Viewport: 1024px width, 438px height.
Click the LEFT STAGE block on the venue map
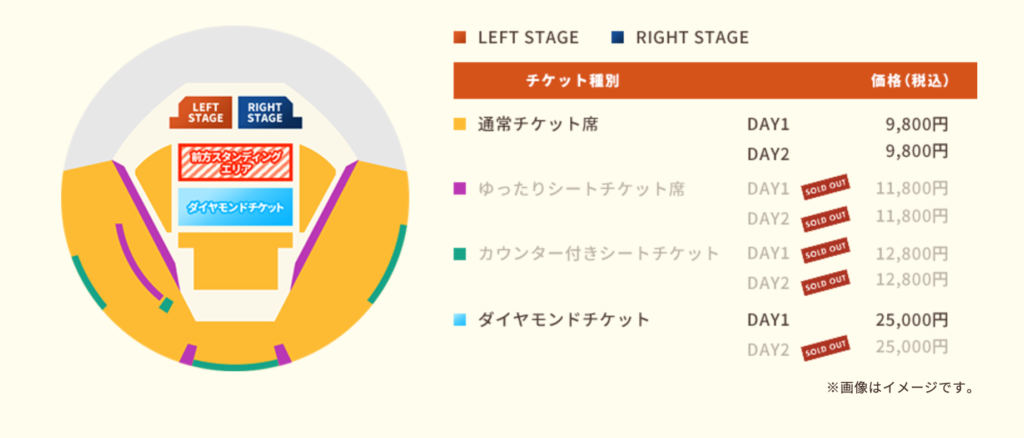tap(205, 111)
